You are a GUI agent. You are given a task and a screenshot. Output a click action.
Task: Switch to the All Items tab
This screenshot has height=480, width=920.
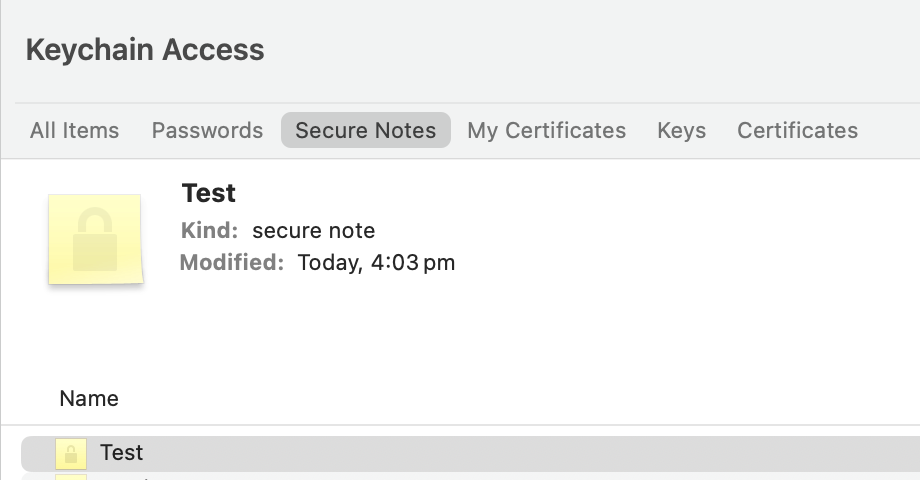click(x=74, y=130)
